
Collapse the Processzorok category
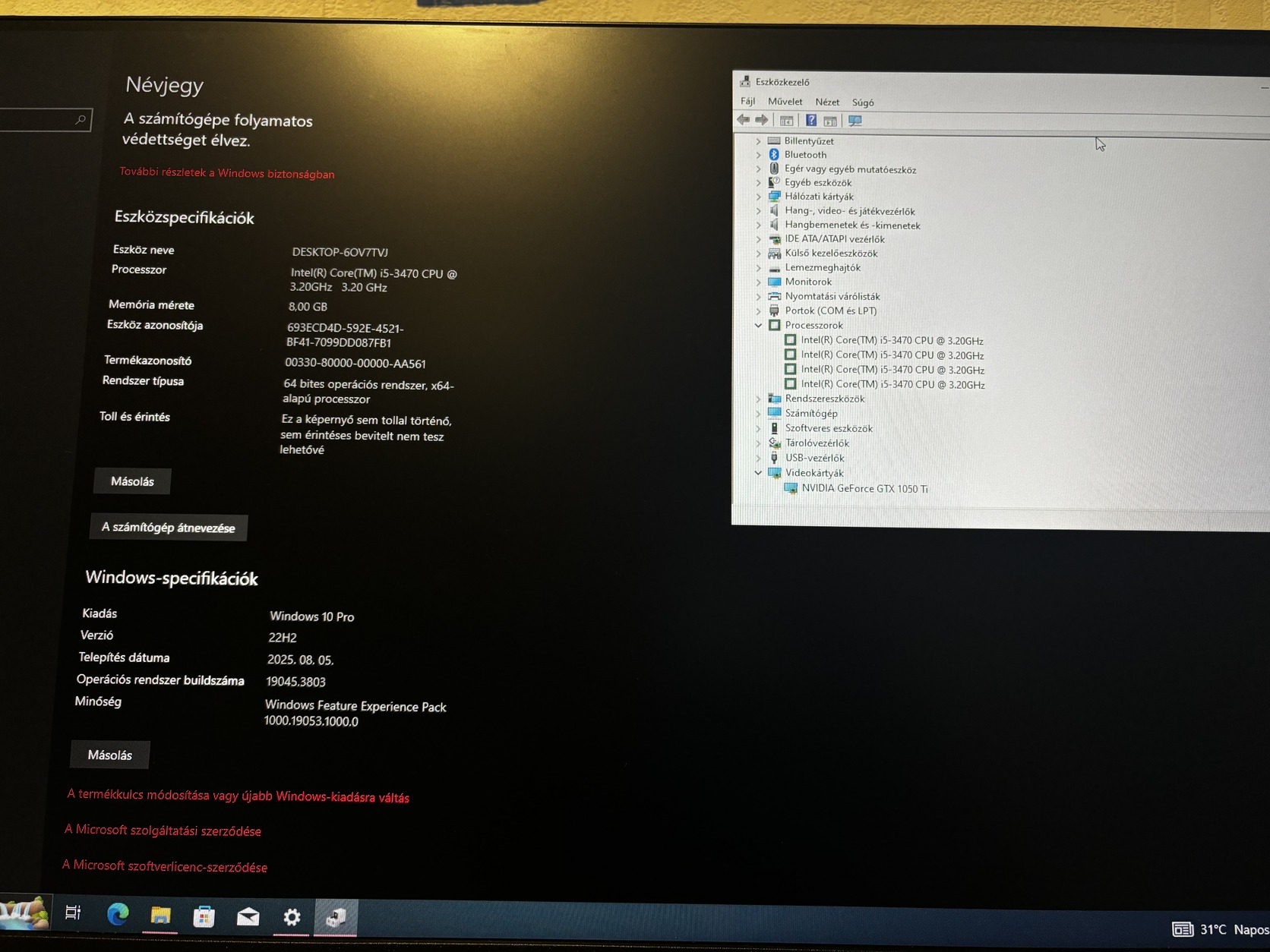coord(758,325)
